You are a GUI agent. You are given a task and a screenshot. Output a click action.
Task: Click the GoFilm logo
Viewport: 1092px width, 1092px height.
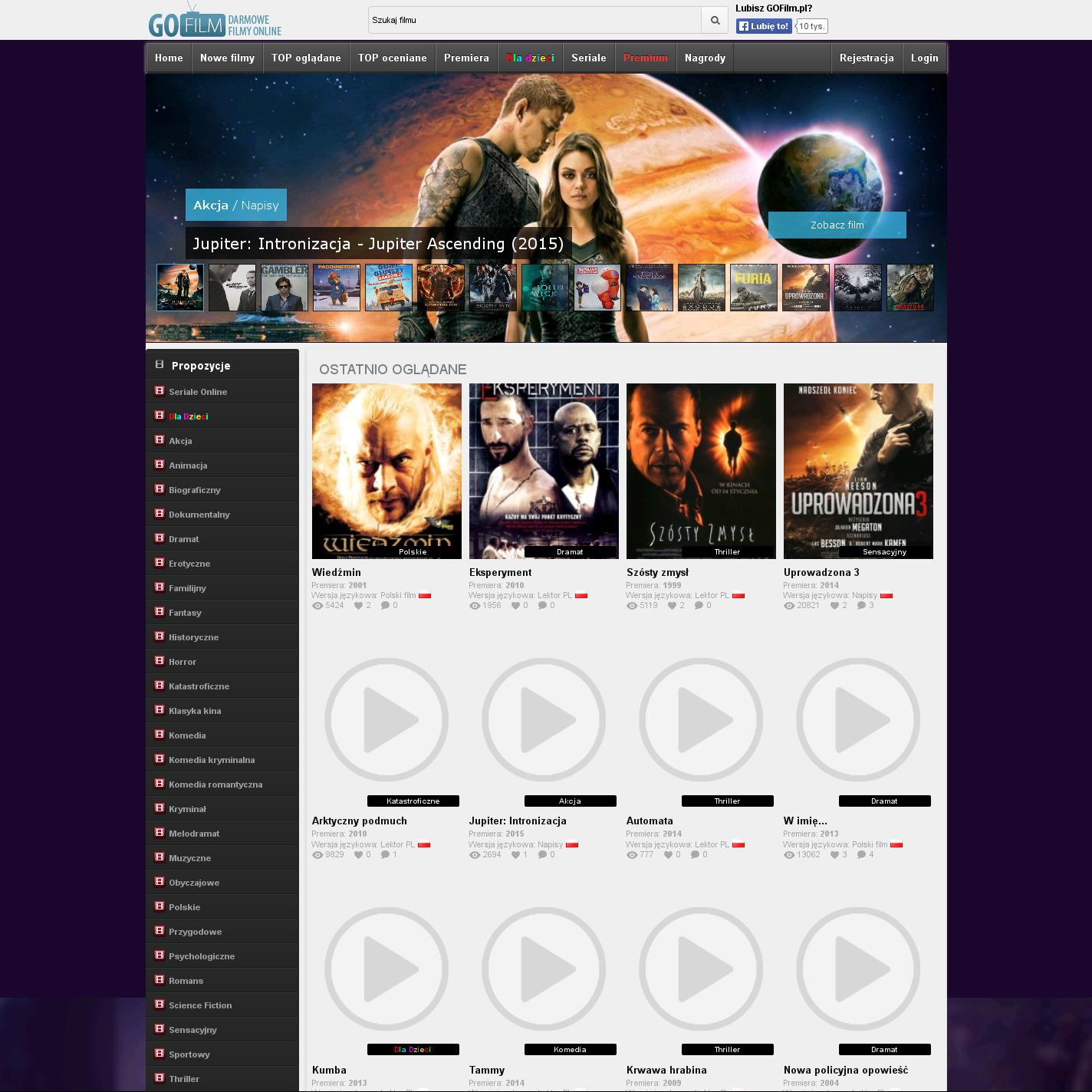215,21
